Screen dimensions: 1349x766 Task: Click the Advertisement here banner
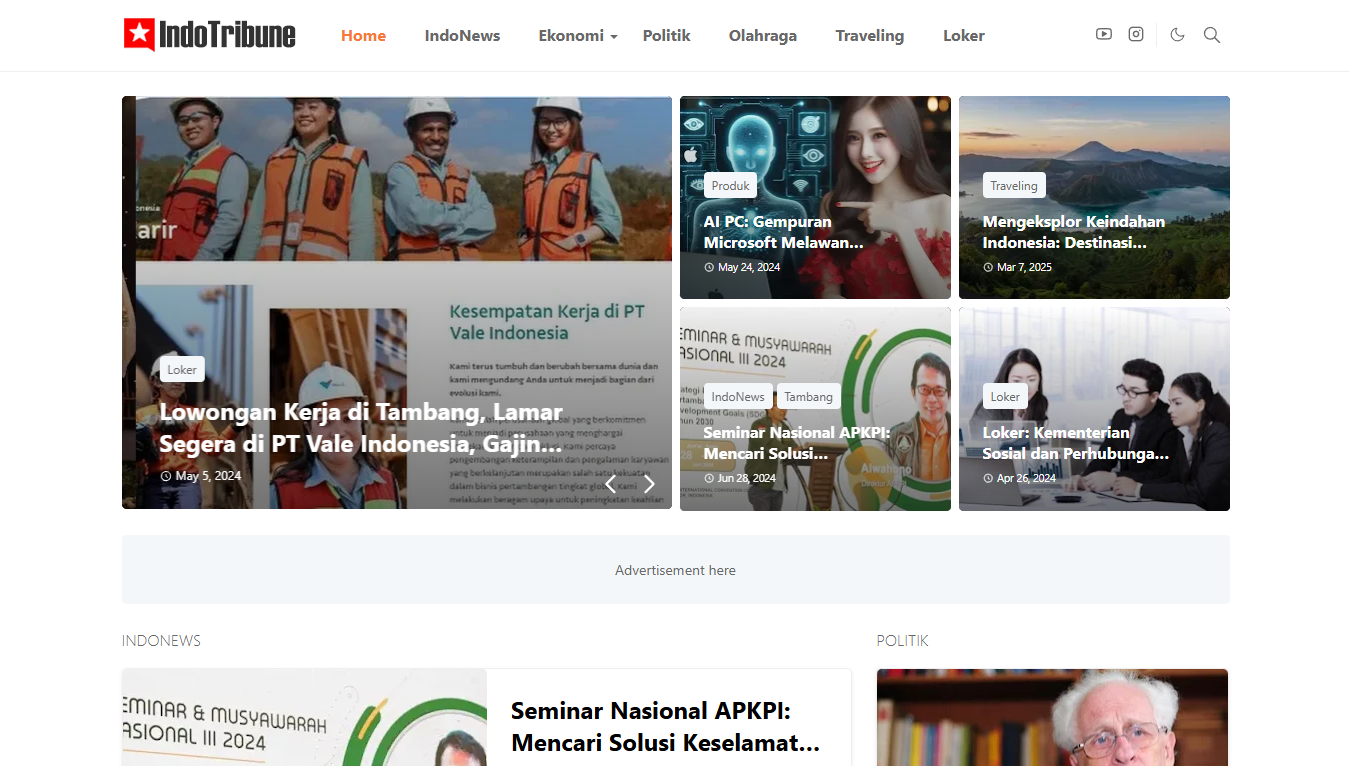point(675,570)
